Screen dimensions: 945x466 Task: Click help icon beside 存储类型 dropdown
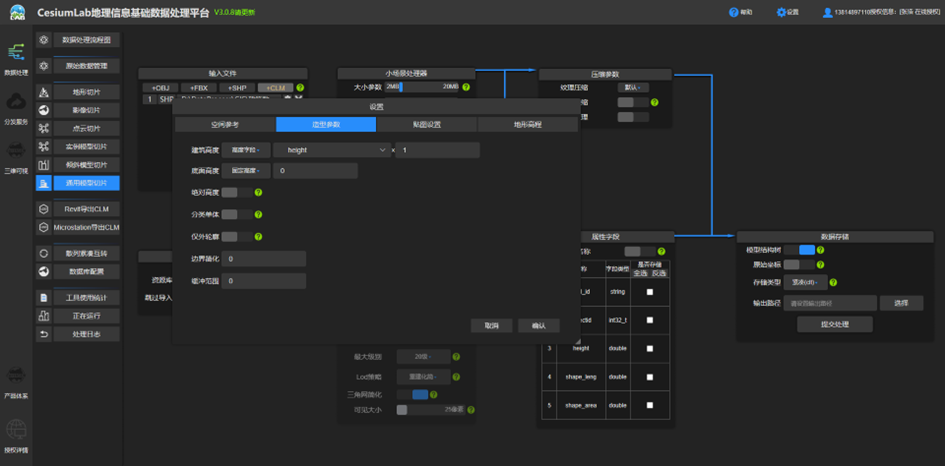834,282
